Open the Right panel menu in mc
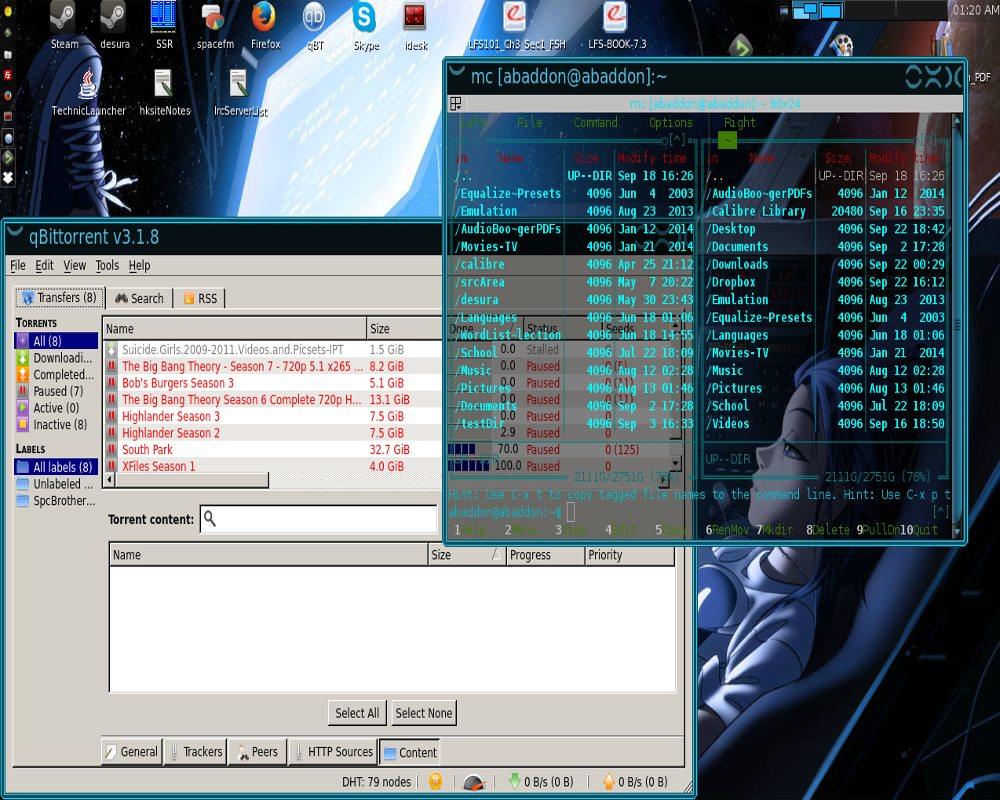This screenshot has width=1000, height=800. point(740,122)
